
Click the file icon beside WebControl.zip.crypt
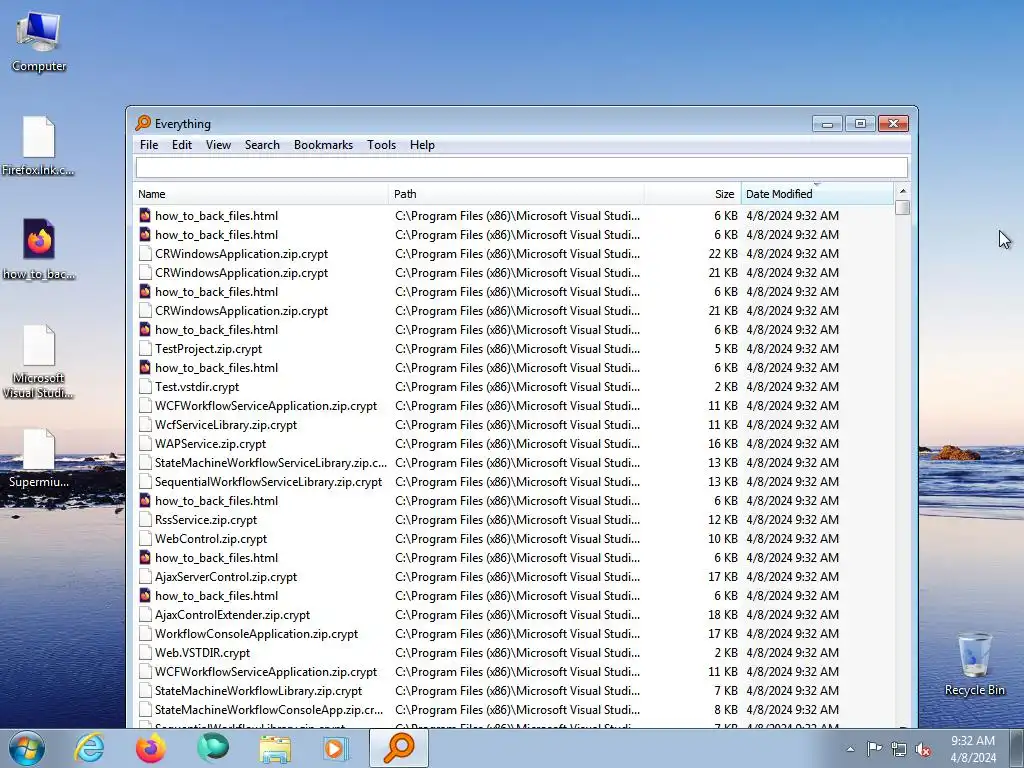click(145, 539)
